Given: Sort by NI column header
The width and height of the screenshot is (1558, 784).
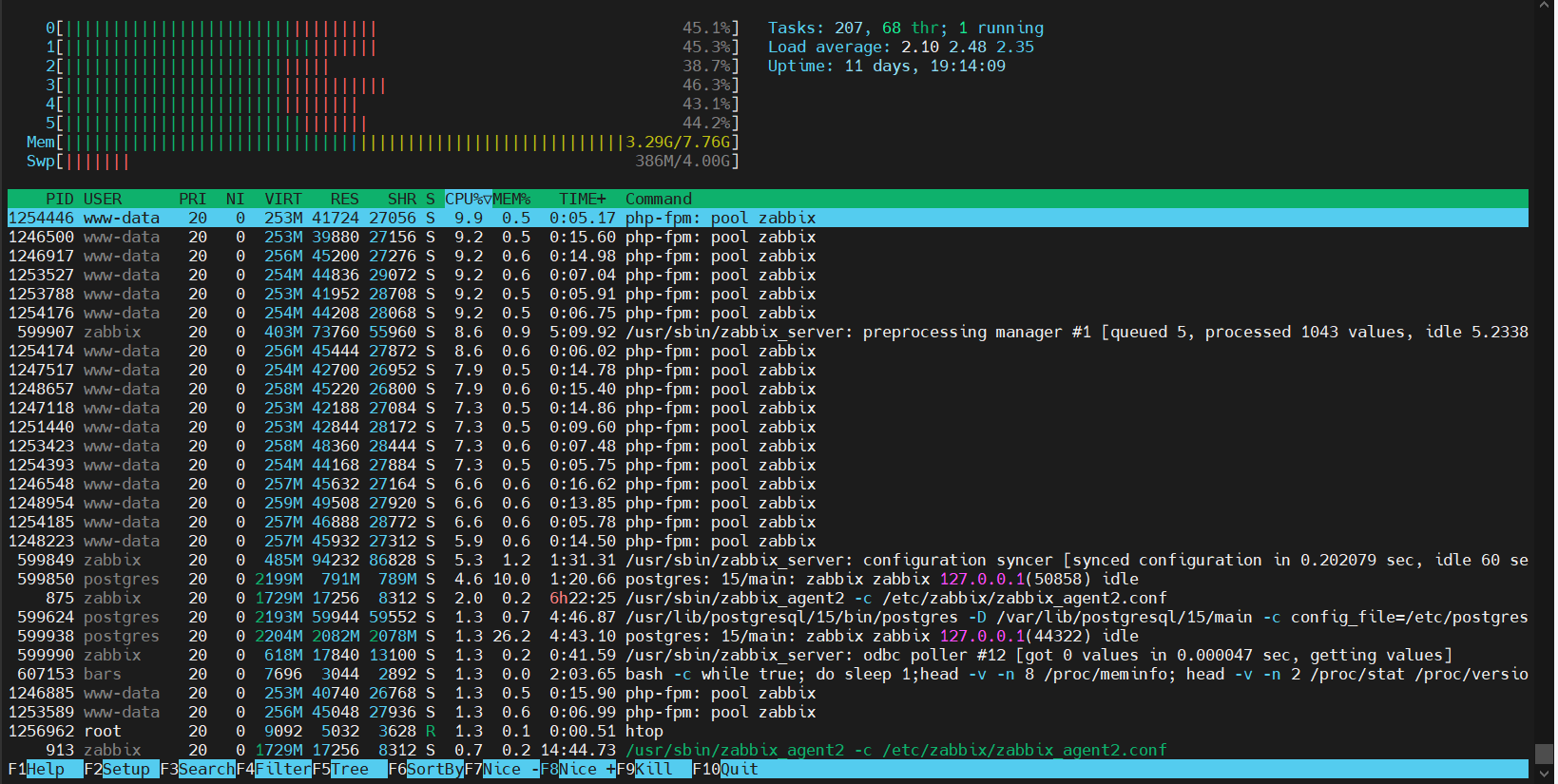Looking at the screenshot, I should click(x=236, y=199).
